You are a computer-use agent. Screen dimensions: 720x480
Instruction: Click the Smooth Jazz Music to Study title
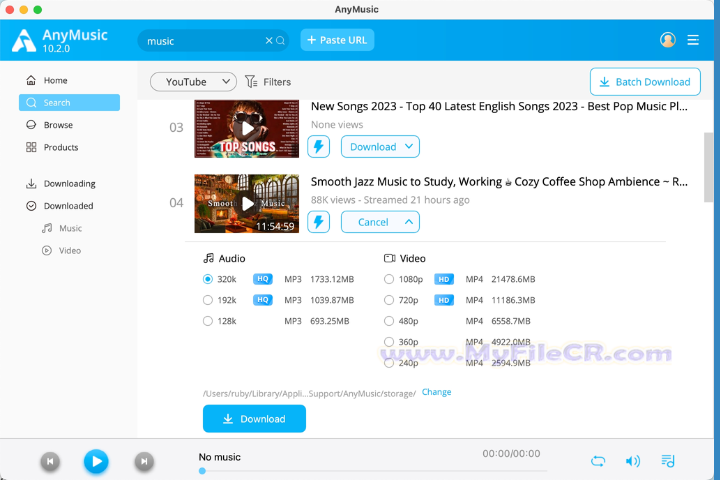point(499,181)
